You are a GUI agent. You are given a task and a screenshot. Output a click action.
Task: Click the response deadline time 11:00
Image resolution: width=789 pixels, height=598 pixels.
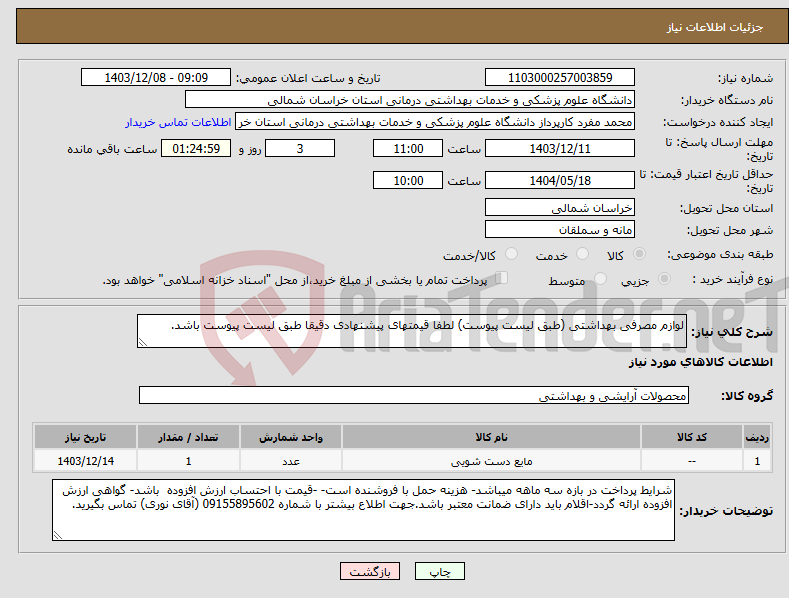pyautogui.click(x=408, y=148)
